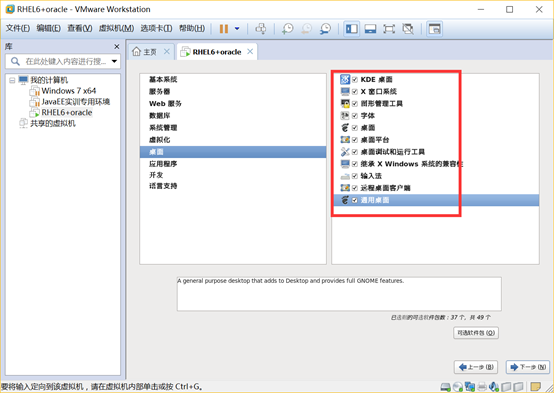The image size is (554, 393).
Task: Collapse the 我的计算机 tree node
Action: pos(12,80)
